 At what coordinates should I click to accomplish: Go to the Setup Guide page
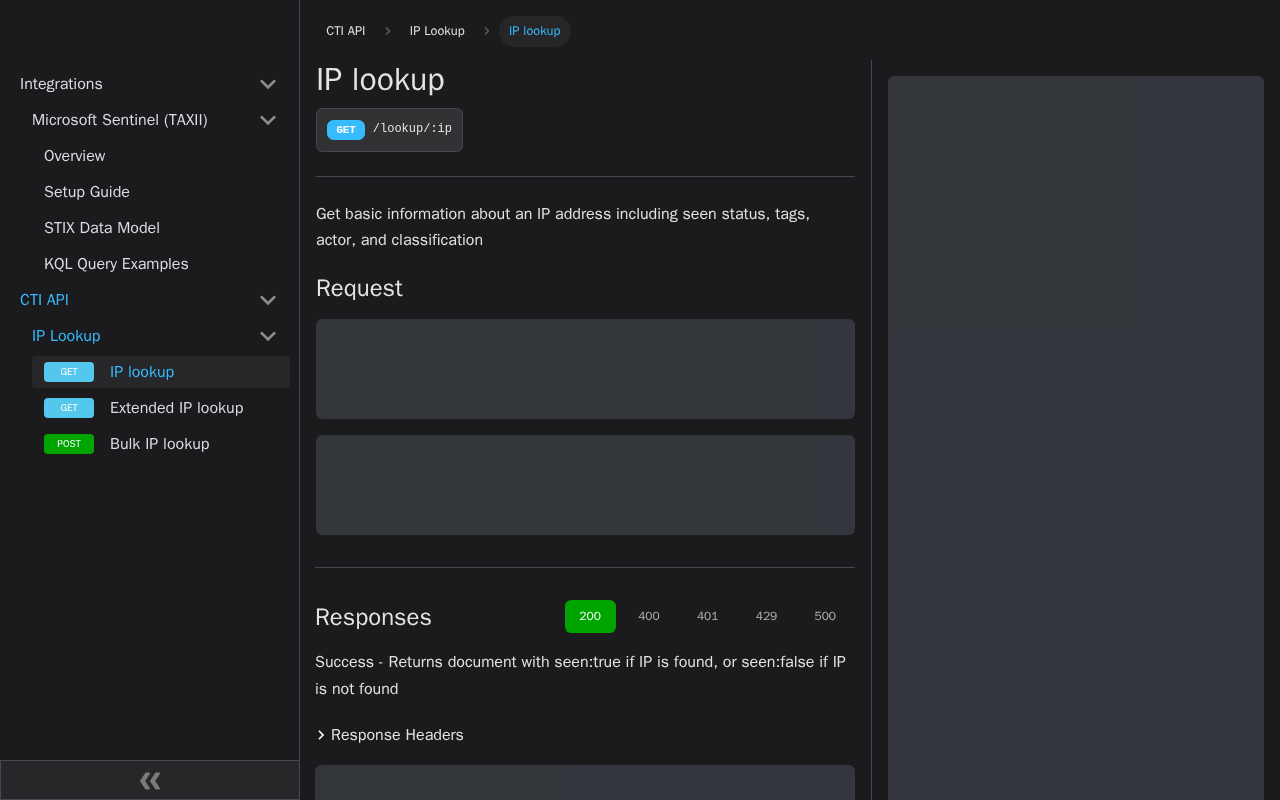87,192
